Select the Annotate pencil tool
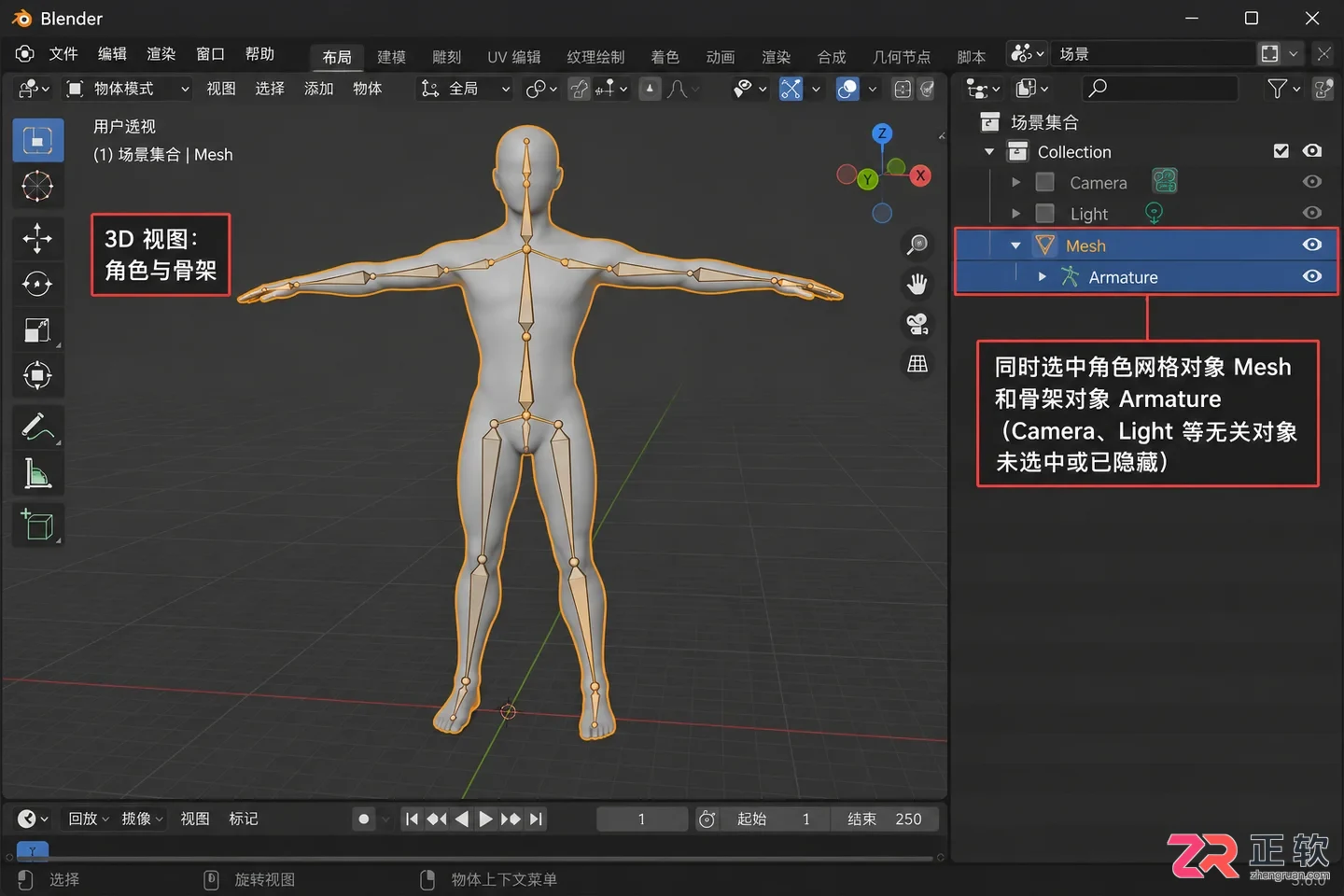Screen dimensions: 1344x896 37,427
